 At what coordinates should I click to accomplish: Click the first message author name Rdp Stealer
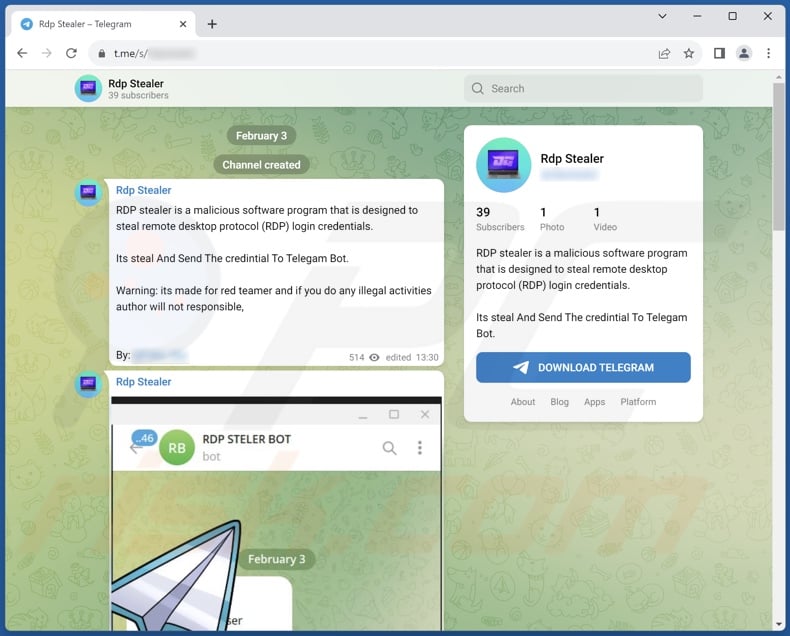click(144, 190)
